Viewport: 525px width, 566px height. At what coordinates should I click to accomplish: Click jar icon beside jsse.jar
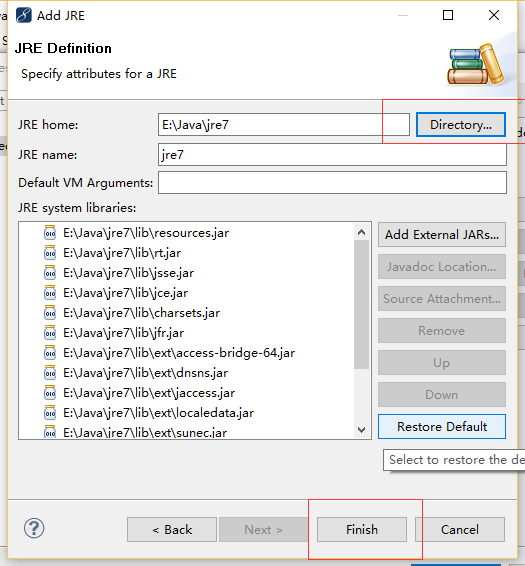tap(50, 273)
